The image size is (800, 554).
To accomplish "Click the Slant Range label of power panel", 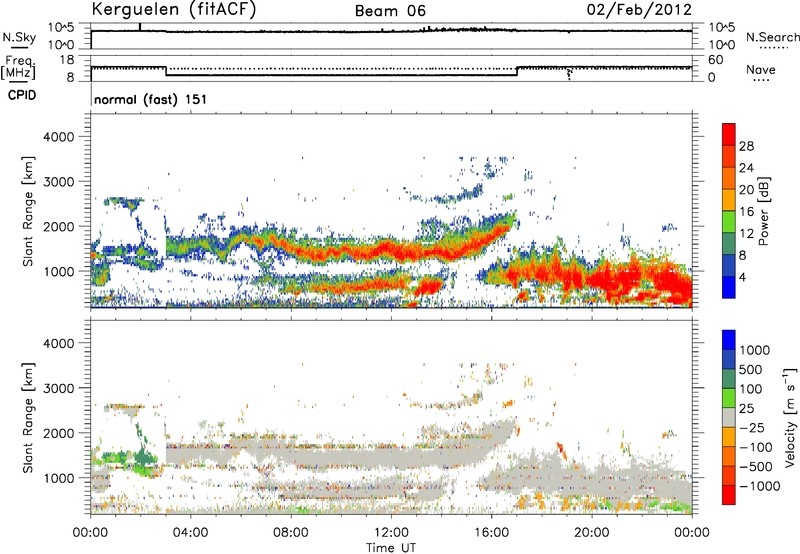I will [28, 212].
